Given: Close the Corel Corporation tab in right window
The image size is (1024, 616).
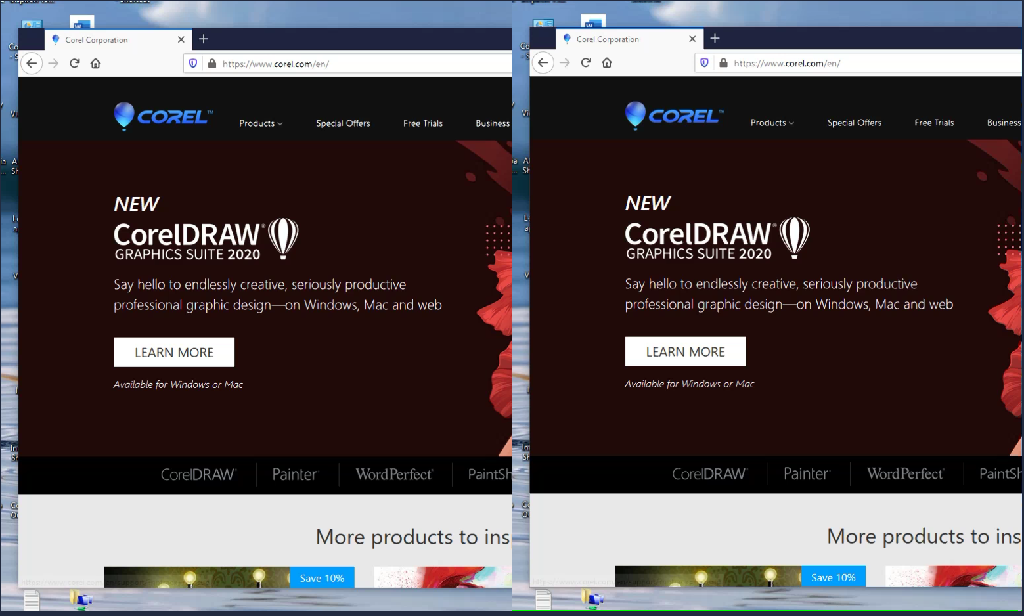Looking at the screenshot, I should (x=693, y=39).
